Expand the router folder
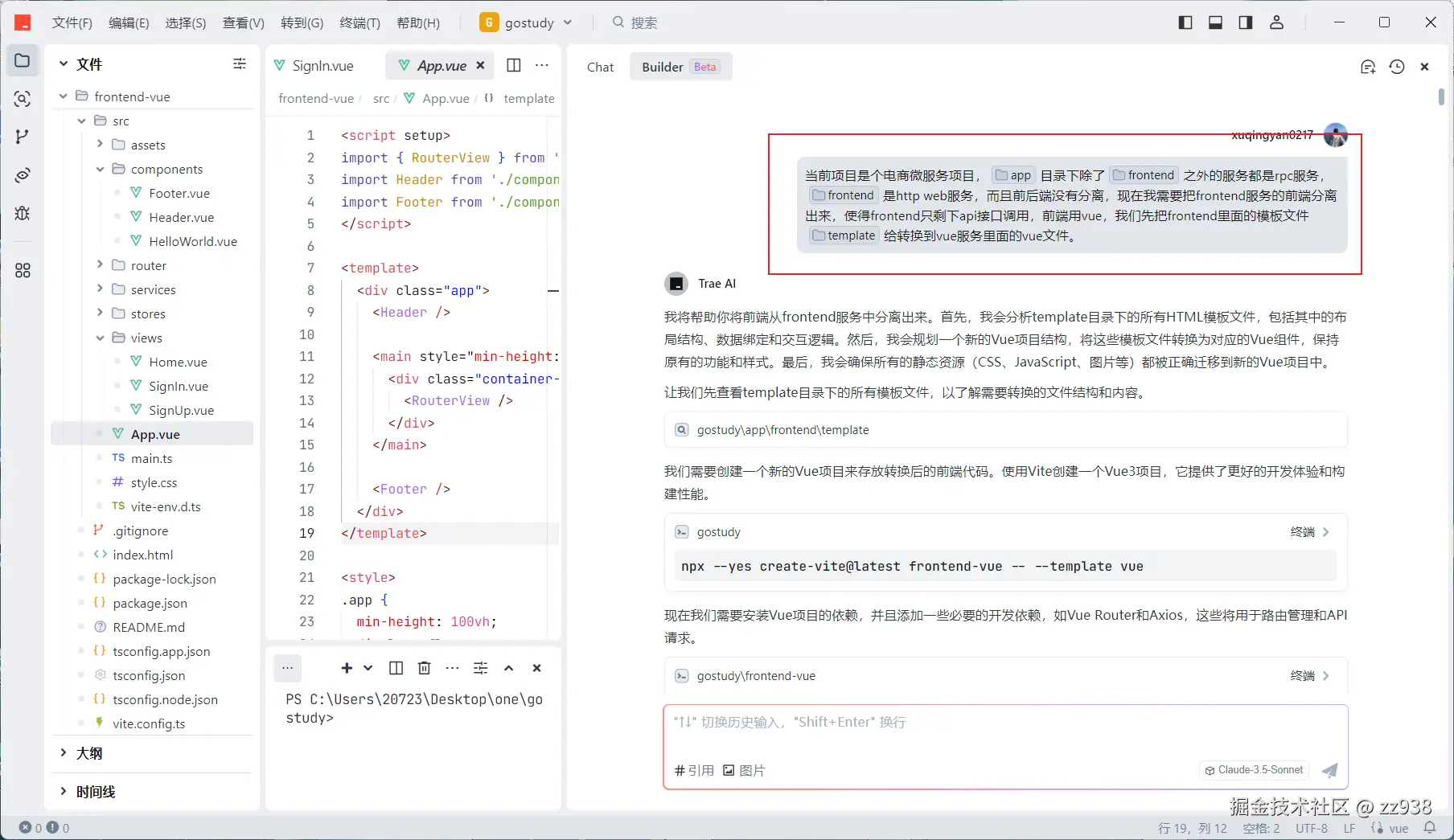 [100, 265]
